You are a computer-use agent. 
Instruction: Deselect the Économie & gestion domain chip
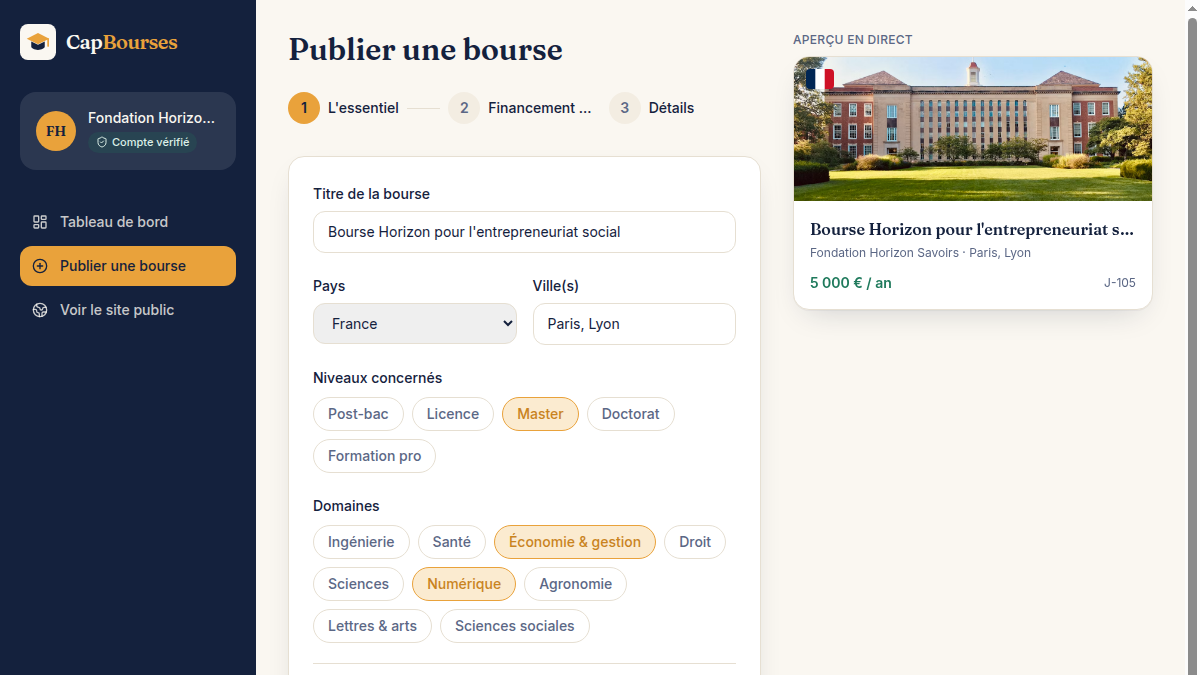tap(575, 542)
